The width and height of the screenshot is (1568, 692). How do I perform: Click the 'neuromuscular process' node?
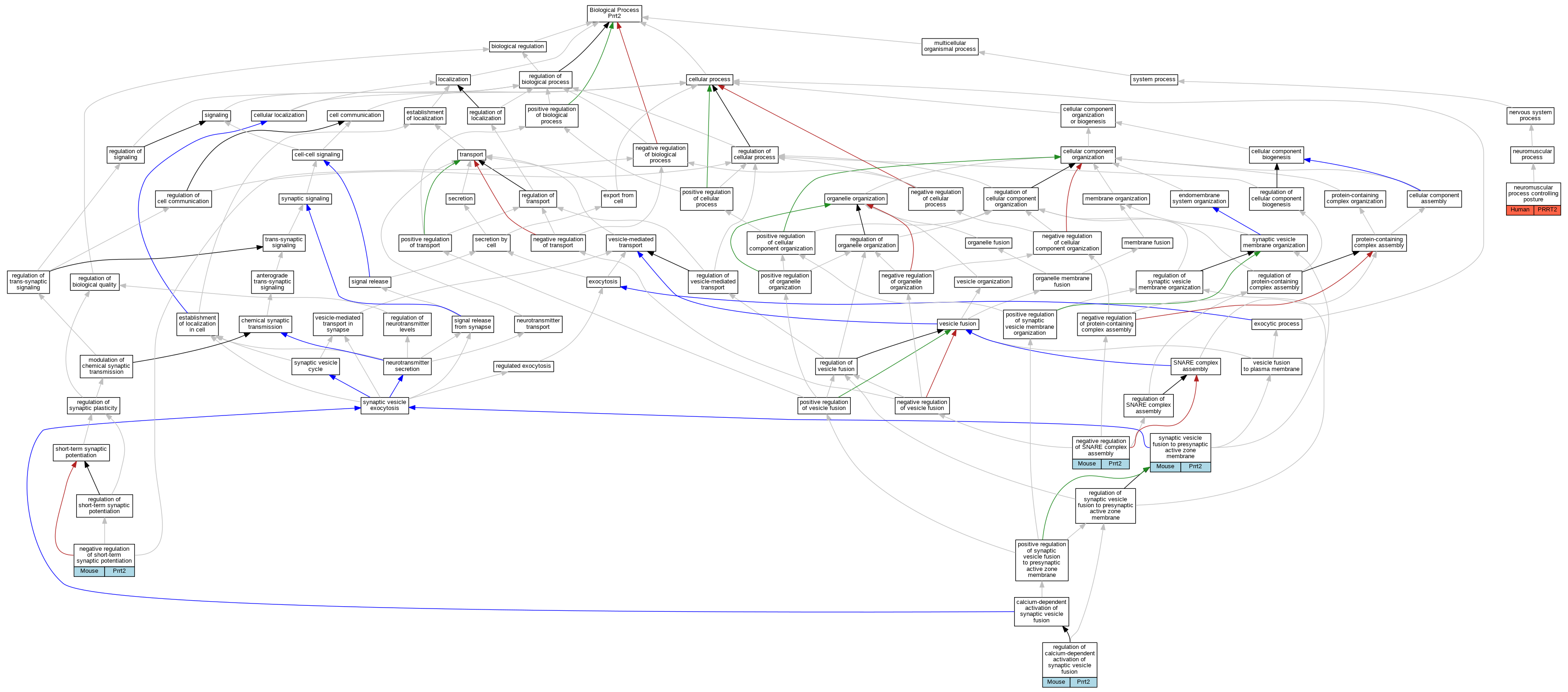click(x=1532, y=155)
